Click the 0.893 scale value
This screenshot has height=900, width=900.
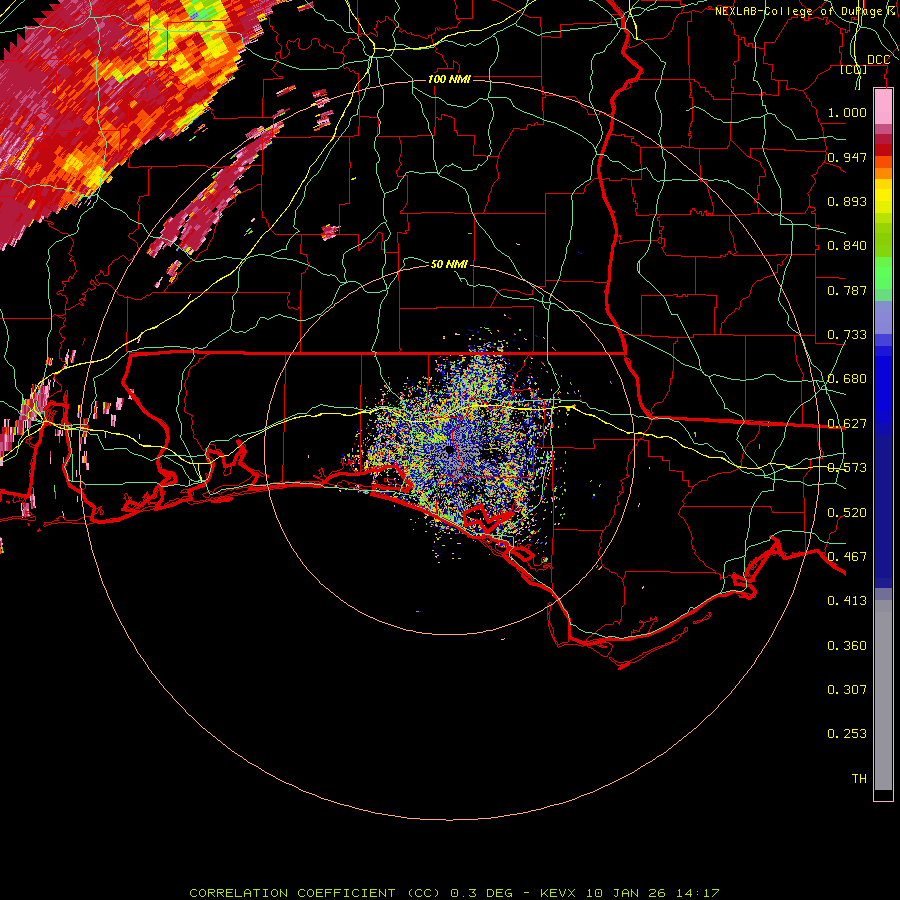847,201
